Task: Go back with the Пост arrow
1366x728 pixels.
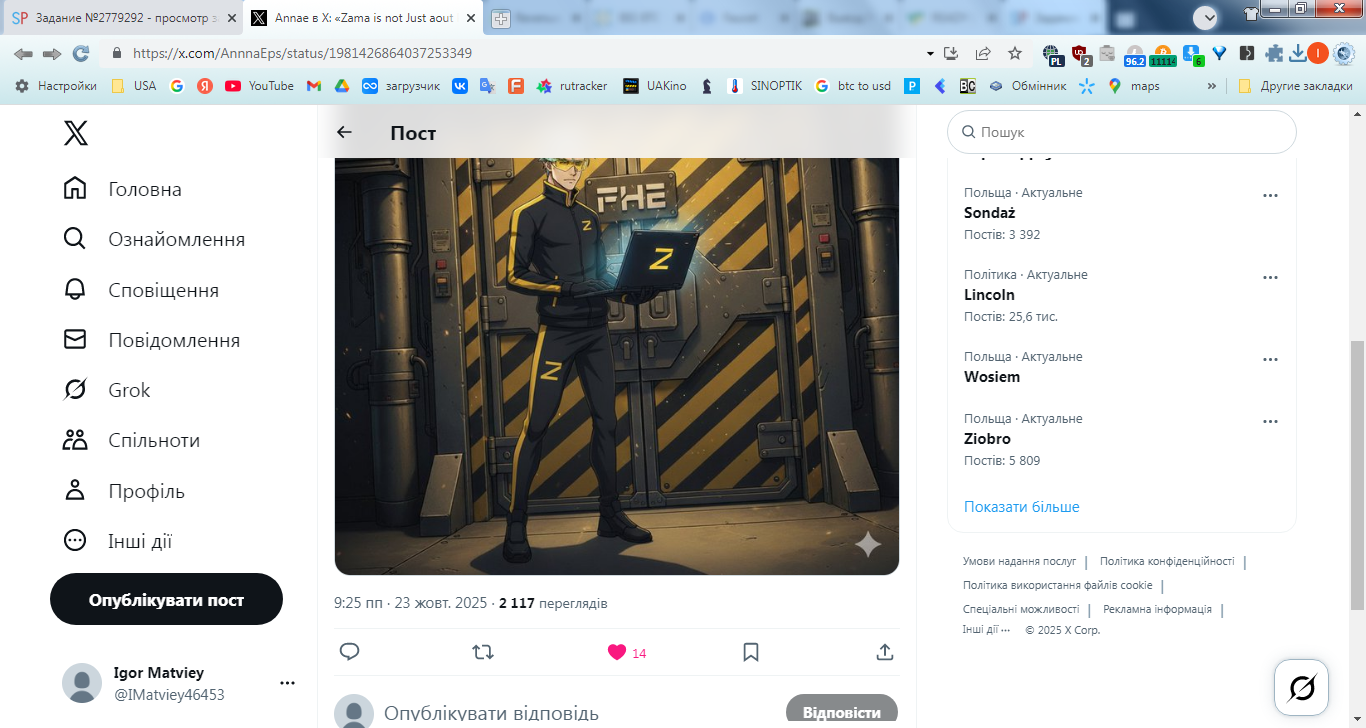Action: [x=345, y=132]
